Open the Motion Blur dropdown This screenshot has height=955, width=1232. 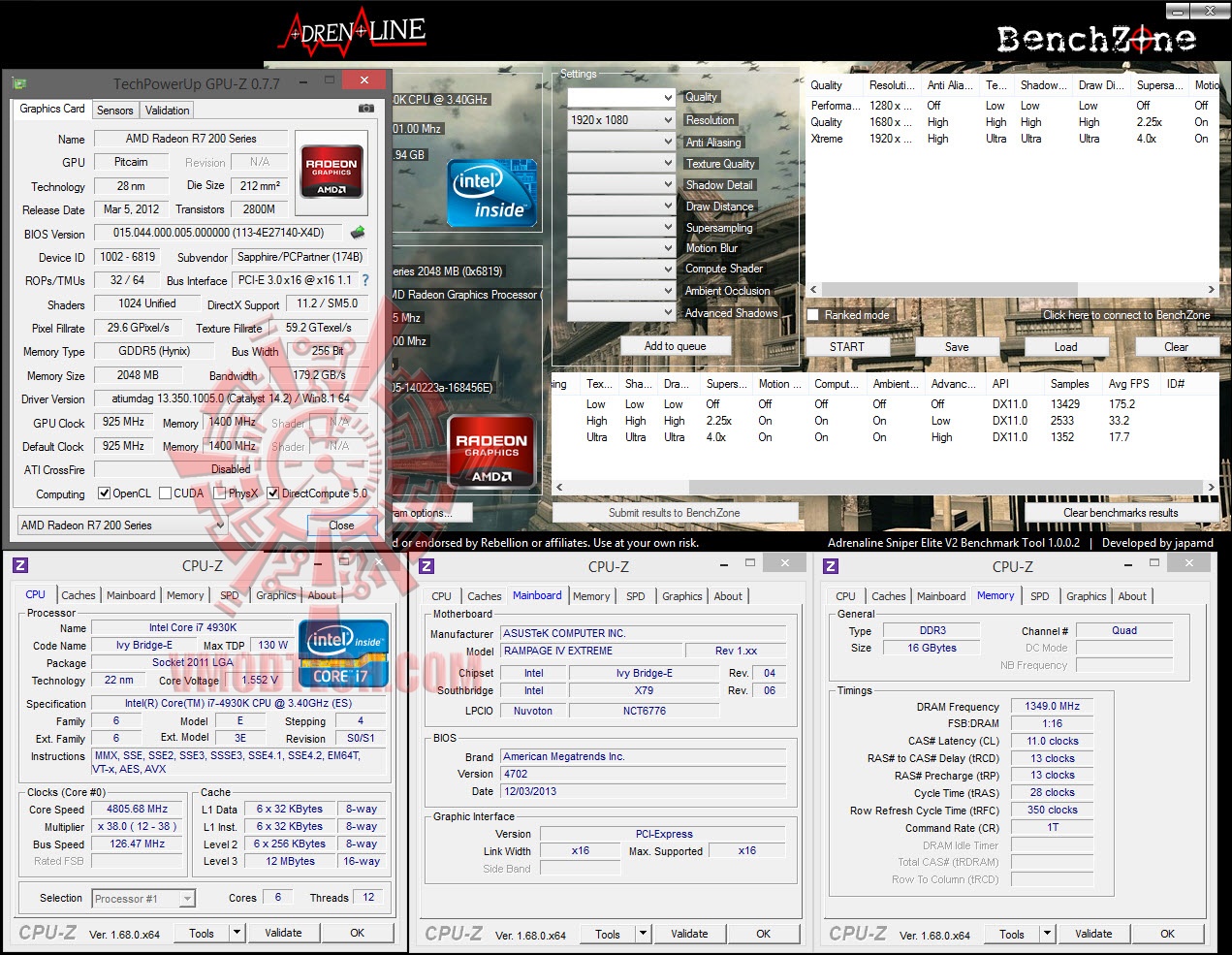coord(620,248)
